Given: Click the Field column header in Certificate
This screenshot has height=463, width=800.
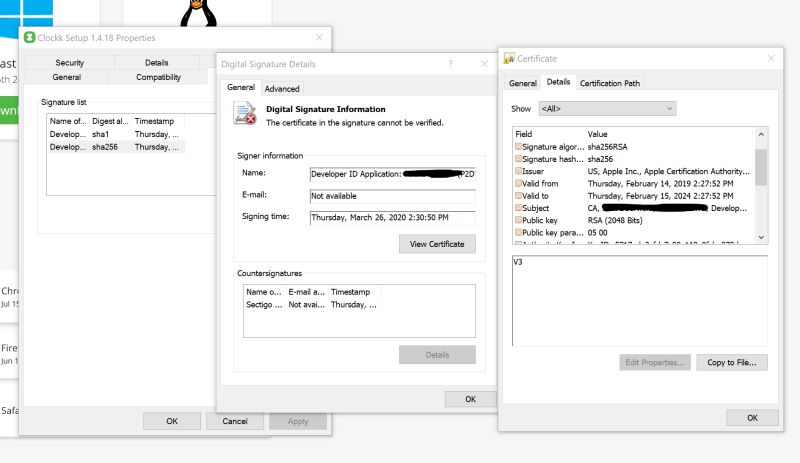Looking at the screenshot, I should point(549,134).
